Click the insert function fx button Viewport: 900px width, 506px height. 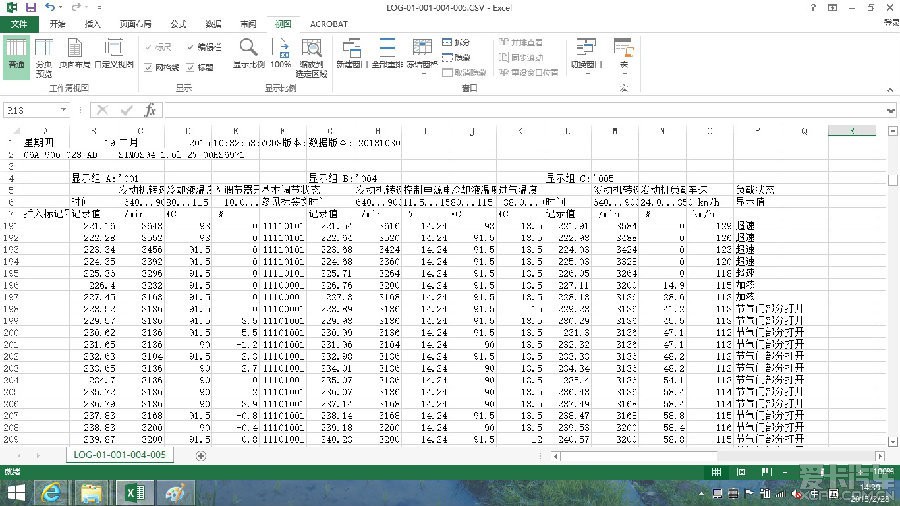(150, 110)
